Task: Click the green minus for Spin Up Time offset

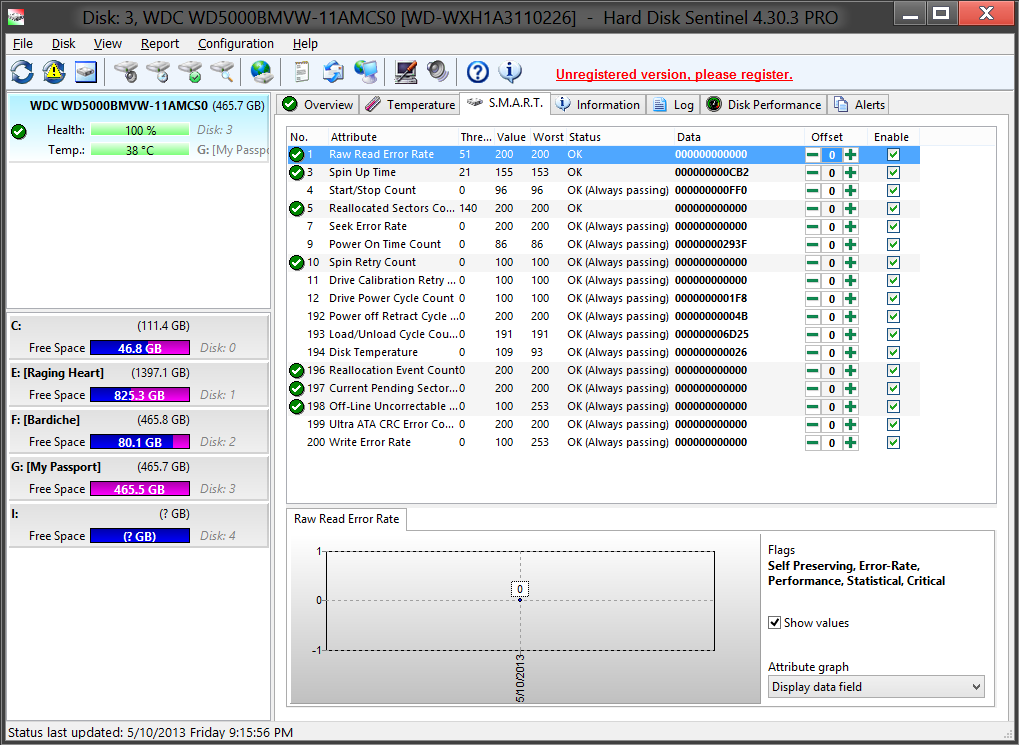Action: click(812, 173)
